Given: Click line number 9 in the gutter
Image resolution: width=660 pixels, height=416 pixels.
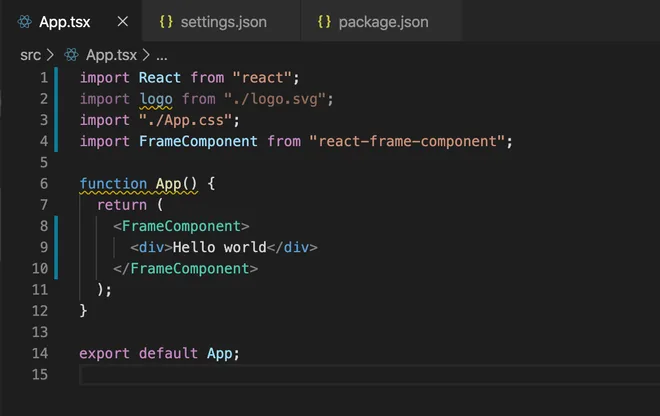Looking at the screenshot, I should point(44,247).
